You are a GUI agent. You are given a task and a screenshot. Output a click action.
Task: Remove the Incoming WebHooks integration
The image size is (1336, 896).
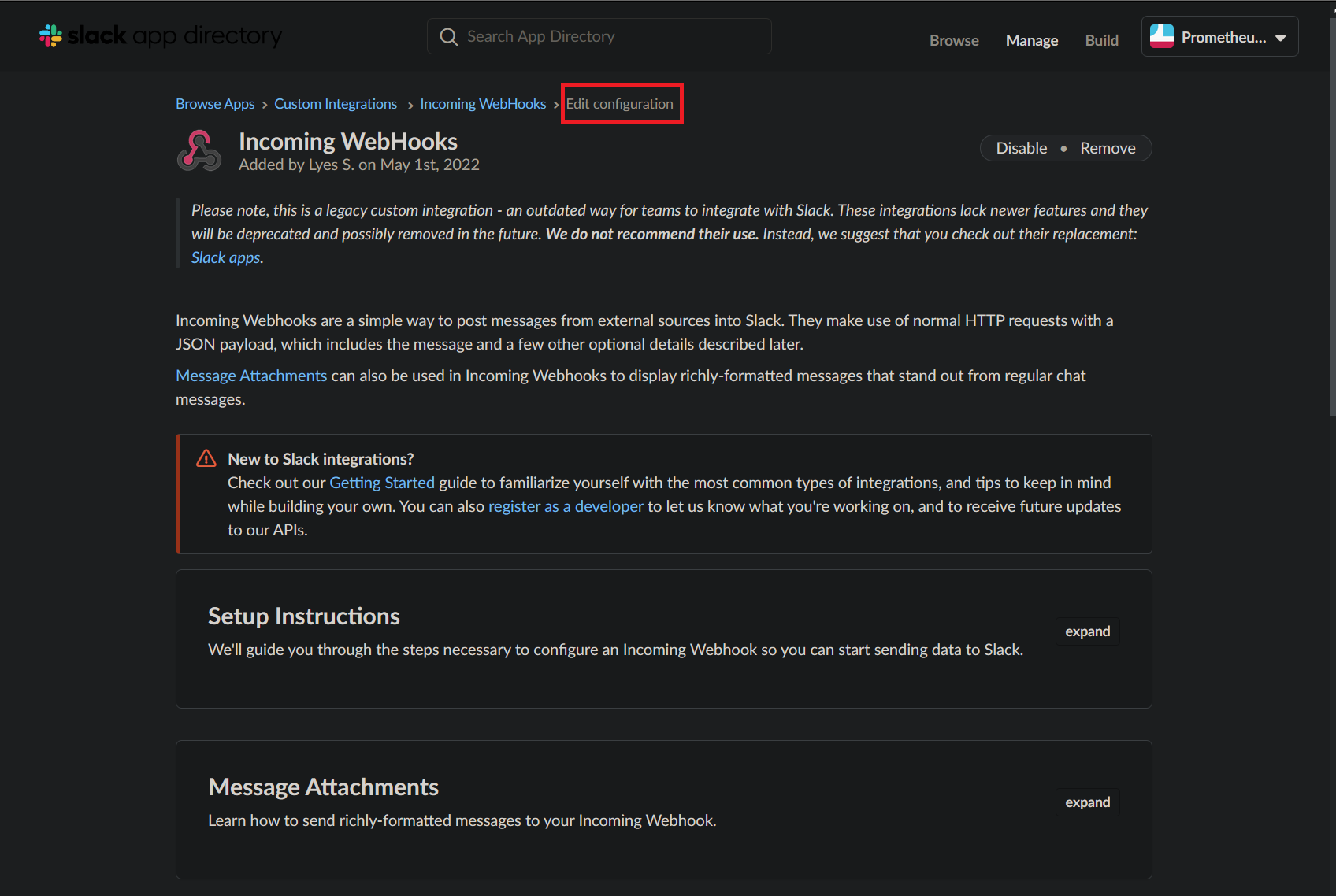1108,148
